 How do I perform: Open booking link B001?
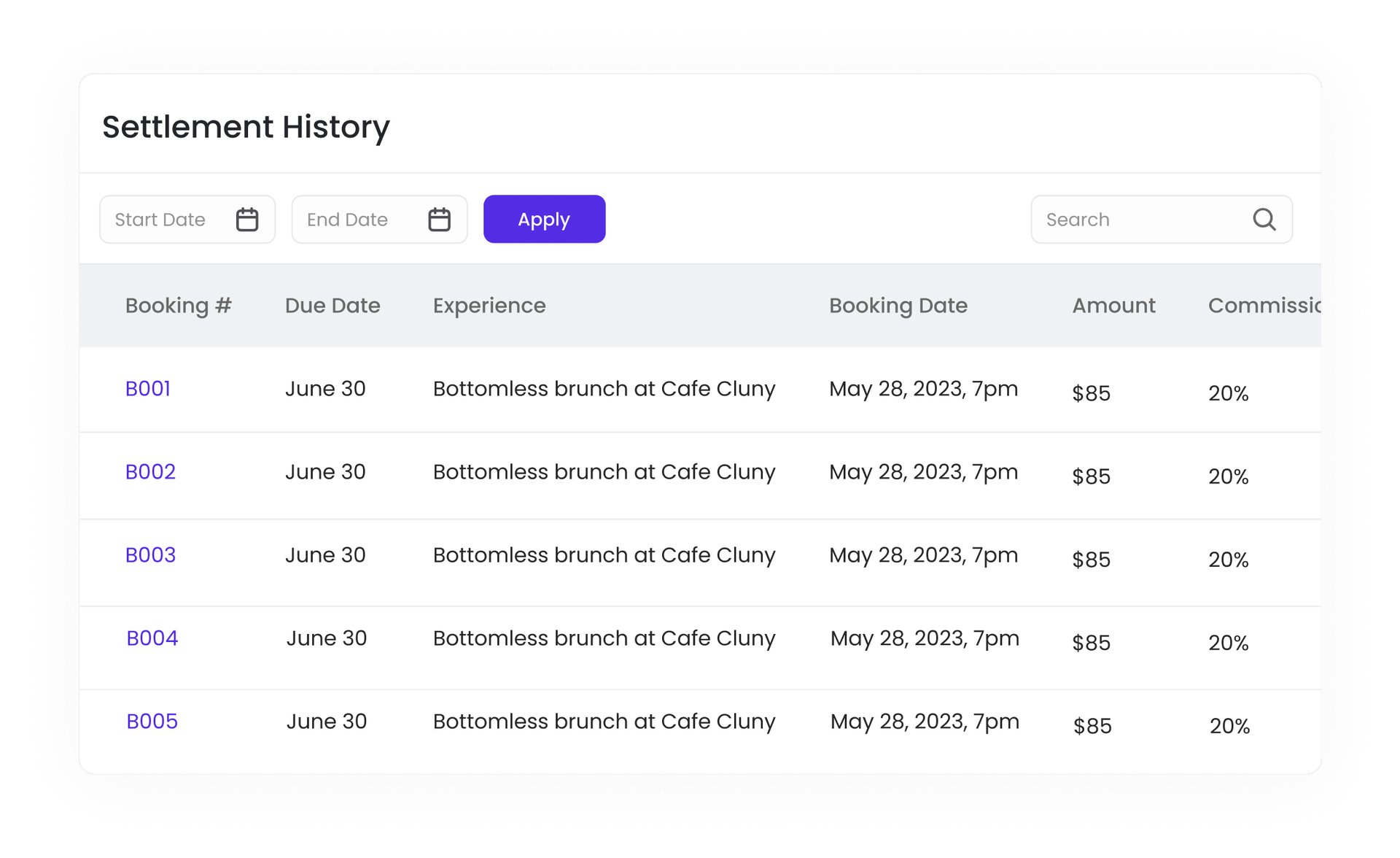[x=148, y=389]
